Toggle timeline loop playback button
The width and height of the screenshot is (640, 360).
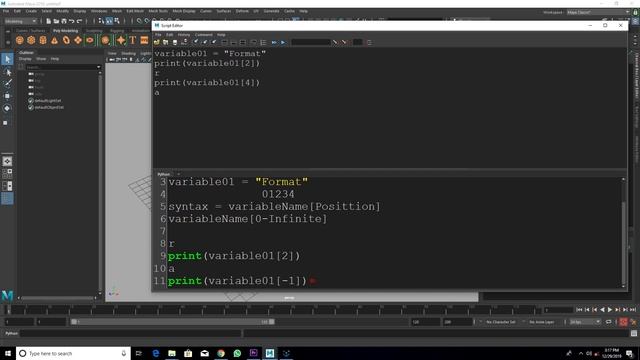(609, 322)
